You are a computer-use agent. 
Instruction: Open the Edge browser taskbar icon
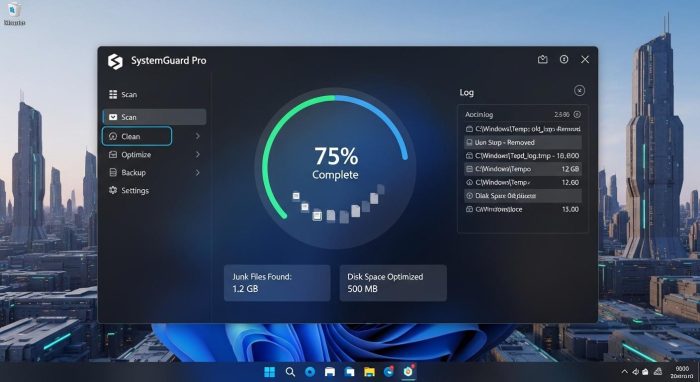coord(389,371)
